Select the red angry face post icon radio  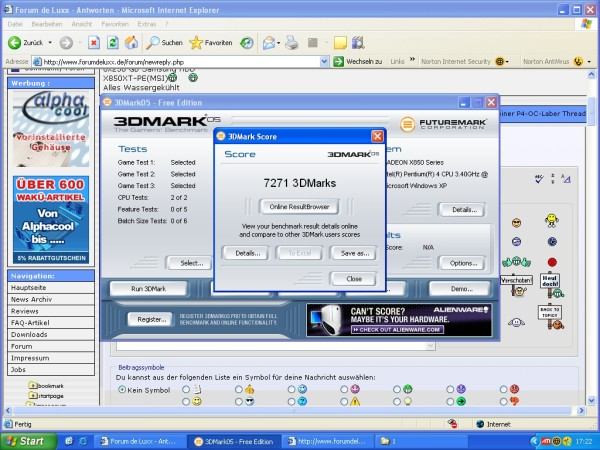(x=504, y=390)
